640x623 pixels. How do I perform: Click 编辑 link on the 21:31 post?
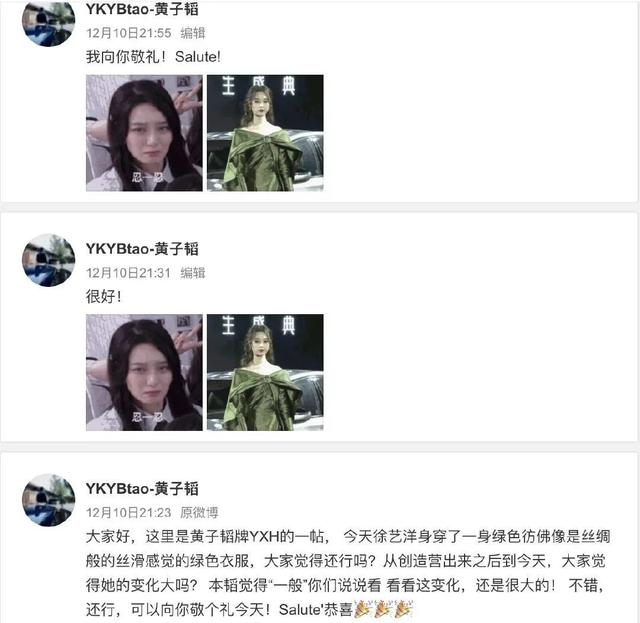tap(193, 273)
